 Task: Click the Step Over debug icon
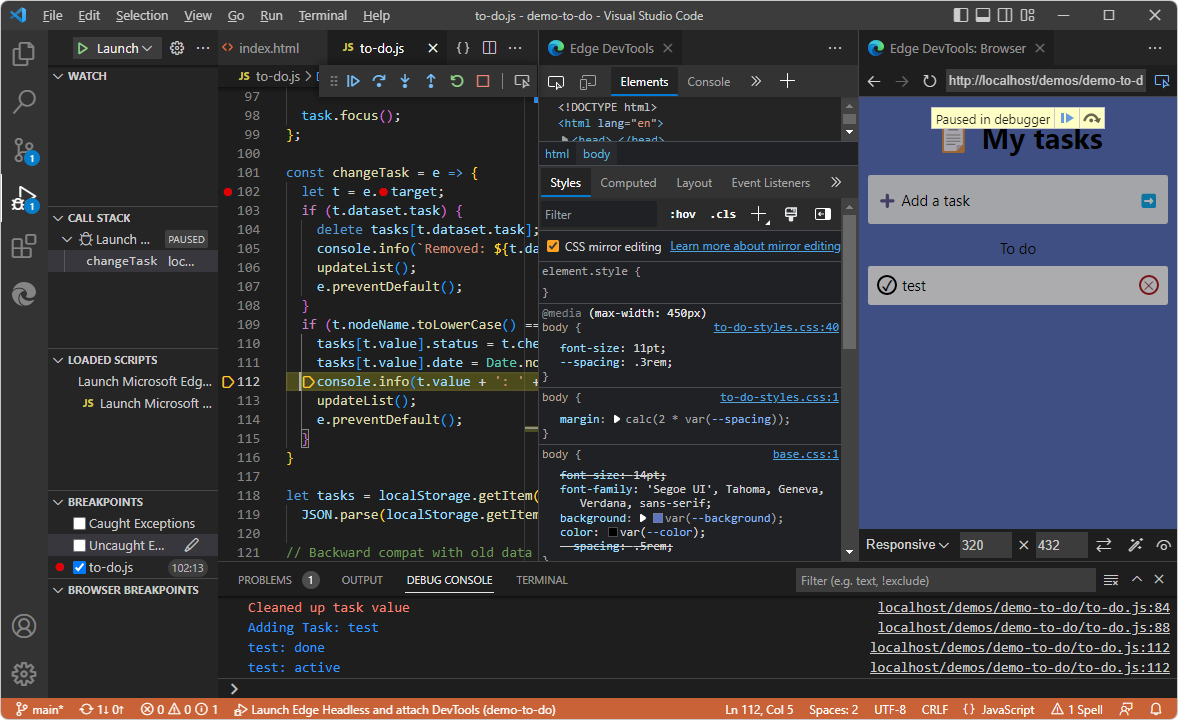click(380, 81)
